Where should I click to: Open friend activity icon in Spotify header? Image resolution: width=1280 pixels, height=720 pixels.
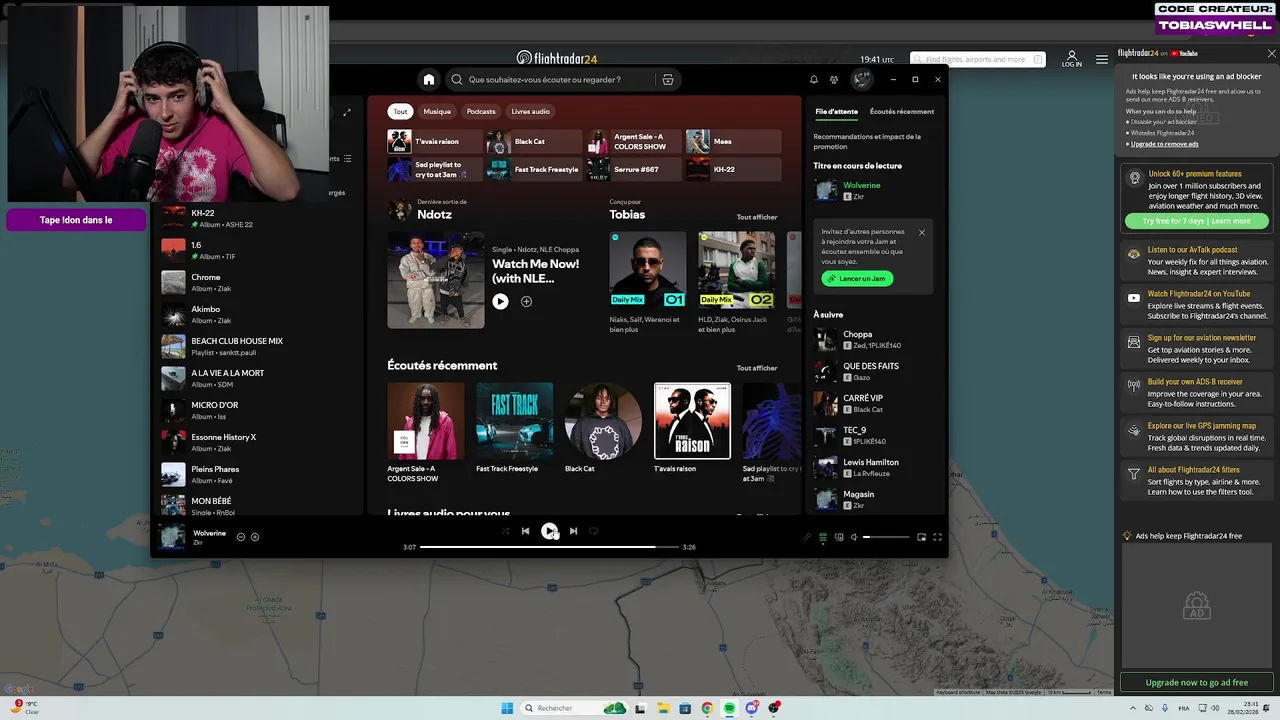pyautogui.click(x=834, y=80)
